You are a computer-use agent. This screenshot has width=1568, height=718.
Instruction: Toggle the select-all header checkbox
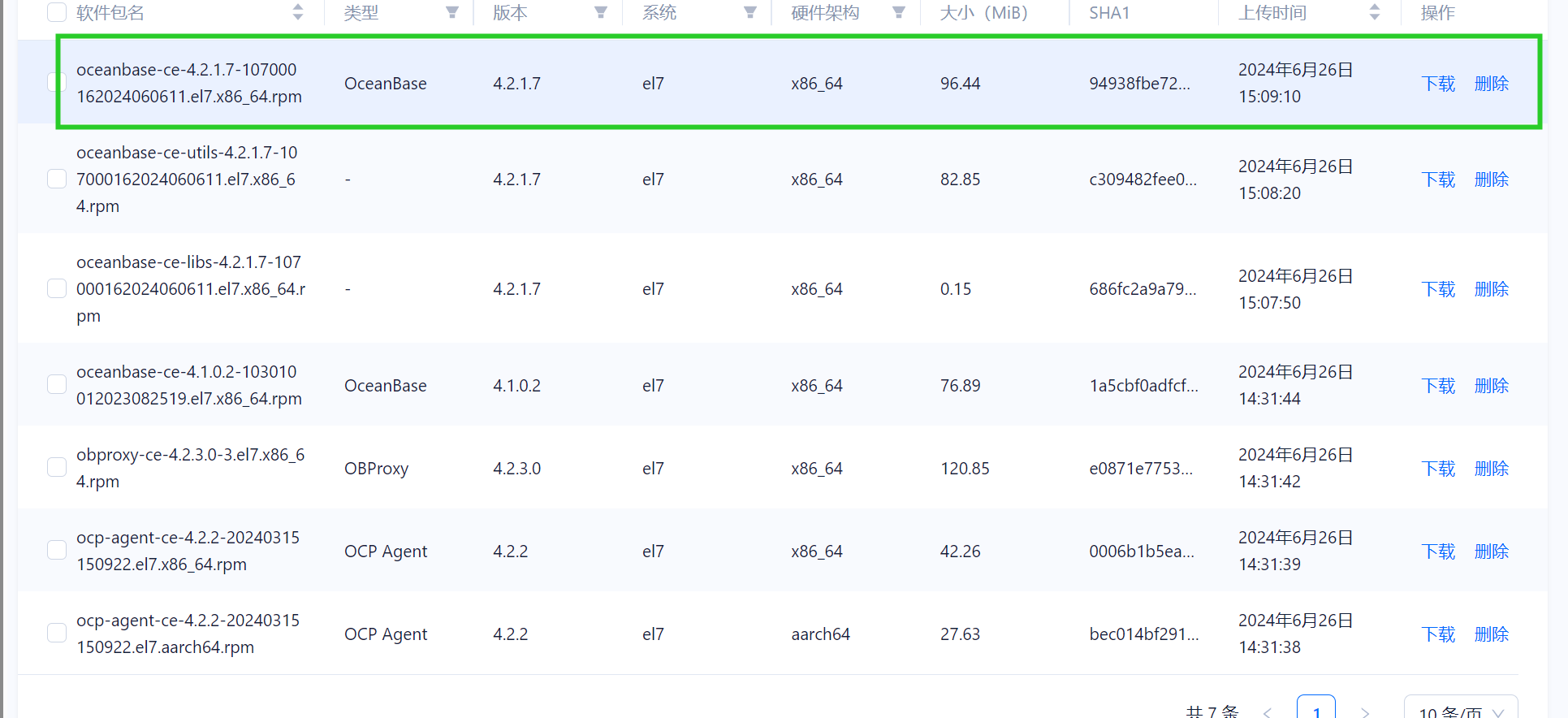coord(57,12)
